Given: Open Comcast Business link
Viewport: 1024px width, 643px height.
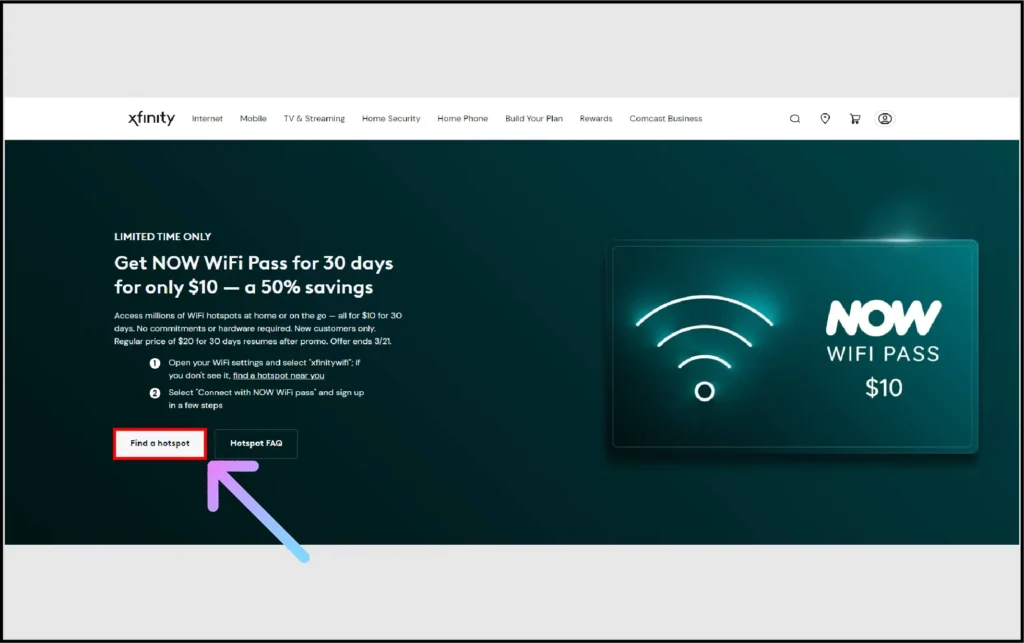Looking at the screenshot, I should 666,119.
